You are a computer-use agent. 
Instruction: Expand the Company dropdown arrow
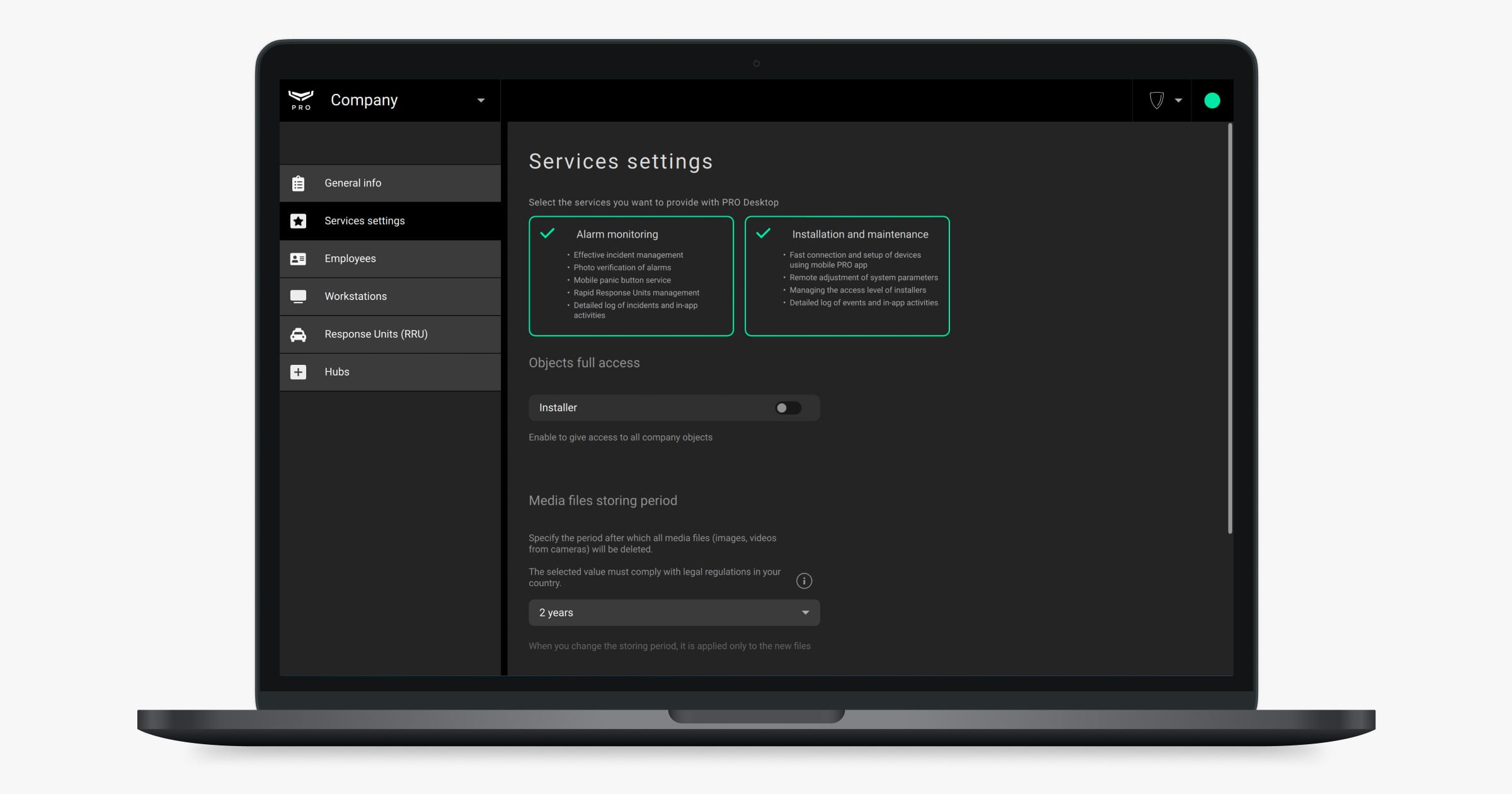pos(481,100)
